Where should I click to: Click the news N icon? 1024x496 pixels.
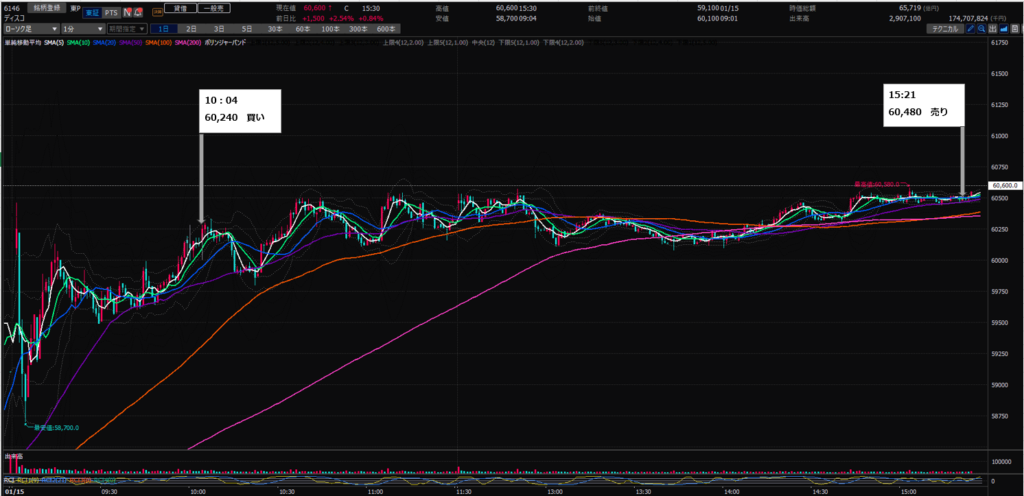[x=126, y=10]
